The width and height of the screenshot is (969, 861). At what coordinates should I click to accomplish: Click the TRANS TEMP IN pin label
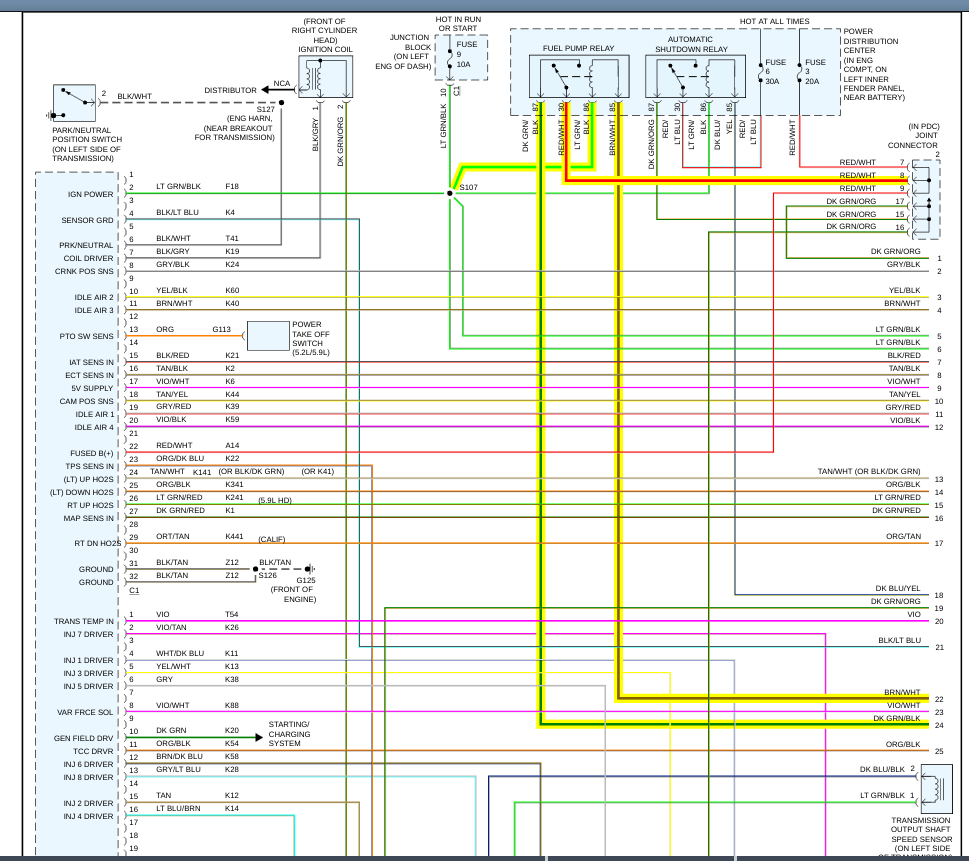(x=83, y=621)
